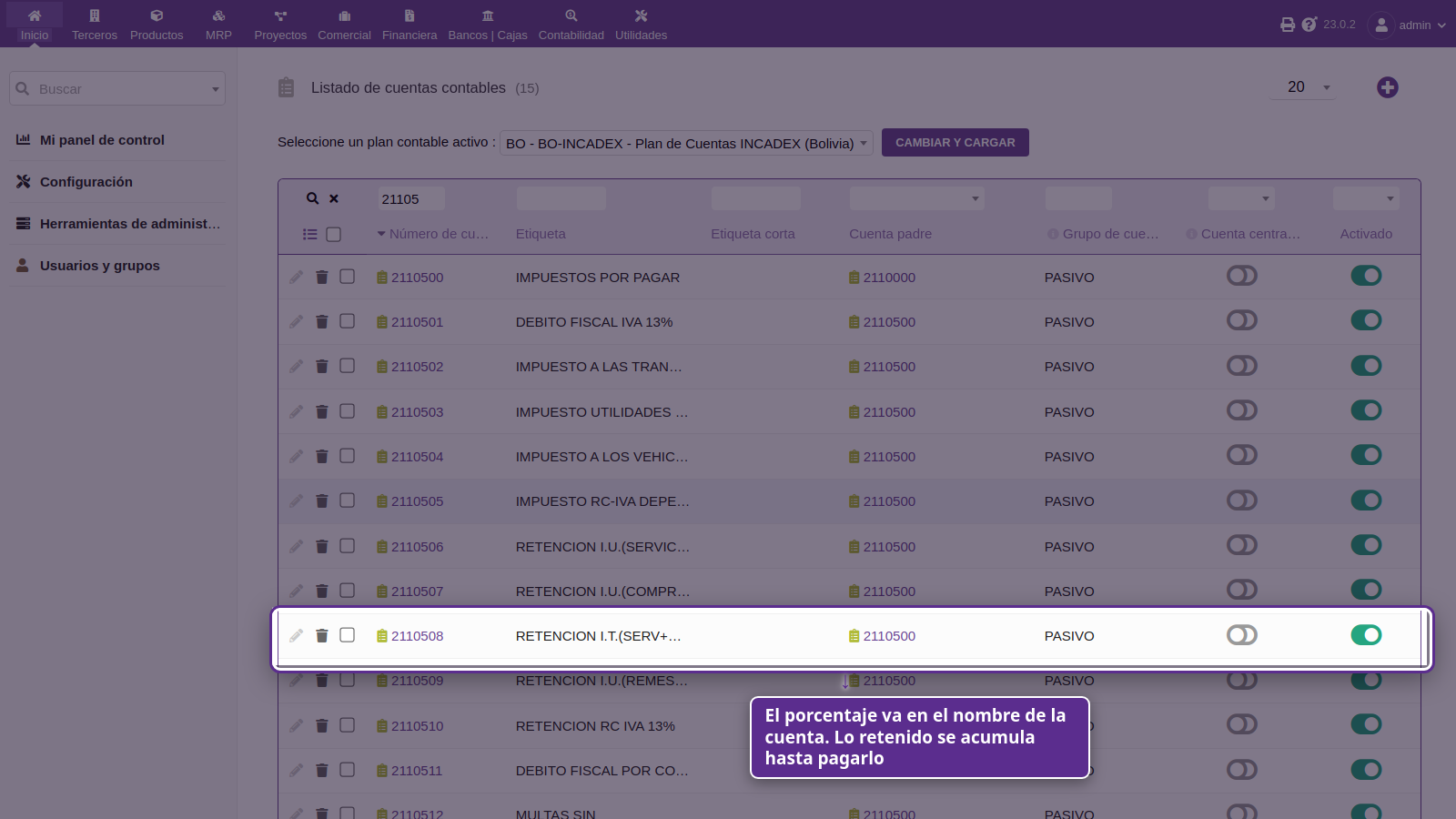Deactivate account 2110505 using Activado switch
Screen dimensions: 1456x819
pyautogui.click(x=1366, y=500)
